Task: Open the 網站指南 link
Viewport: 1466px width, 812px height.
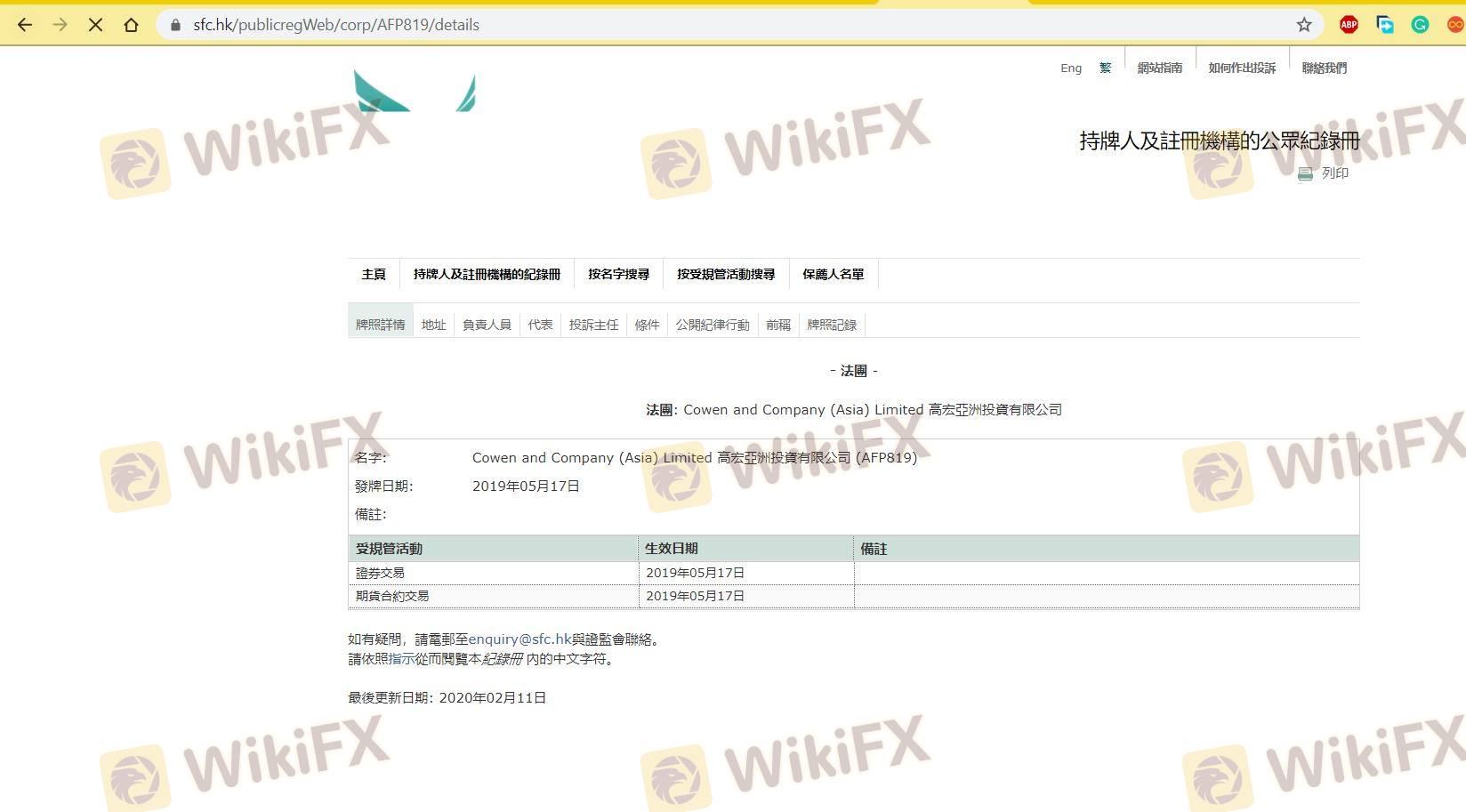Action: click(1160, 68)
